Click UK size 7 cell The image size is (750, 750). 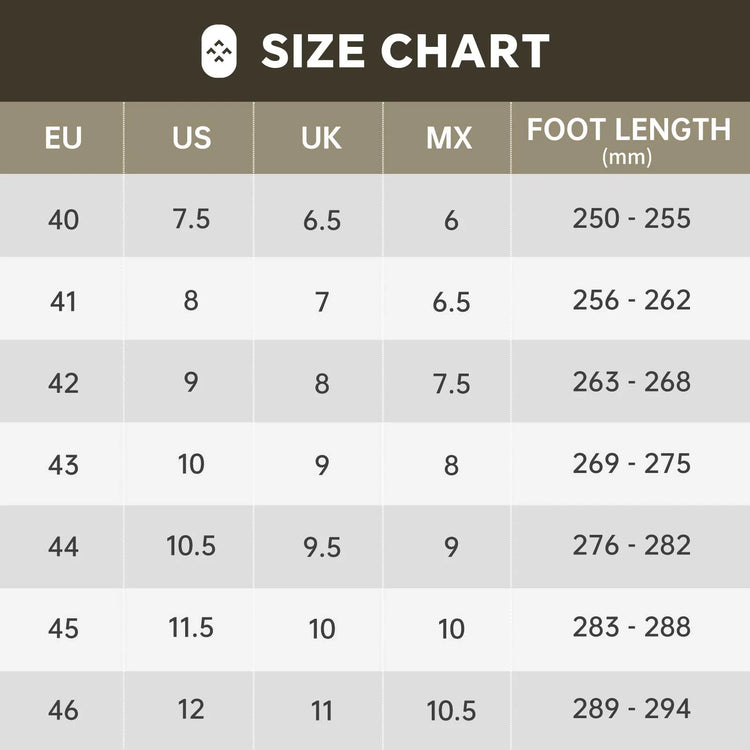[x=321, y=301]
